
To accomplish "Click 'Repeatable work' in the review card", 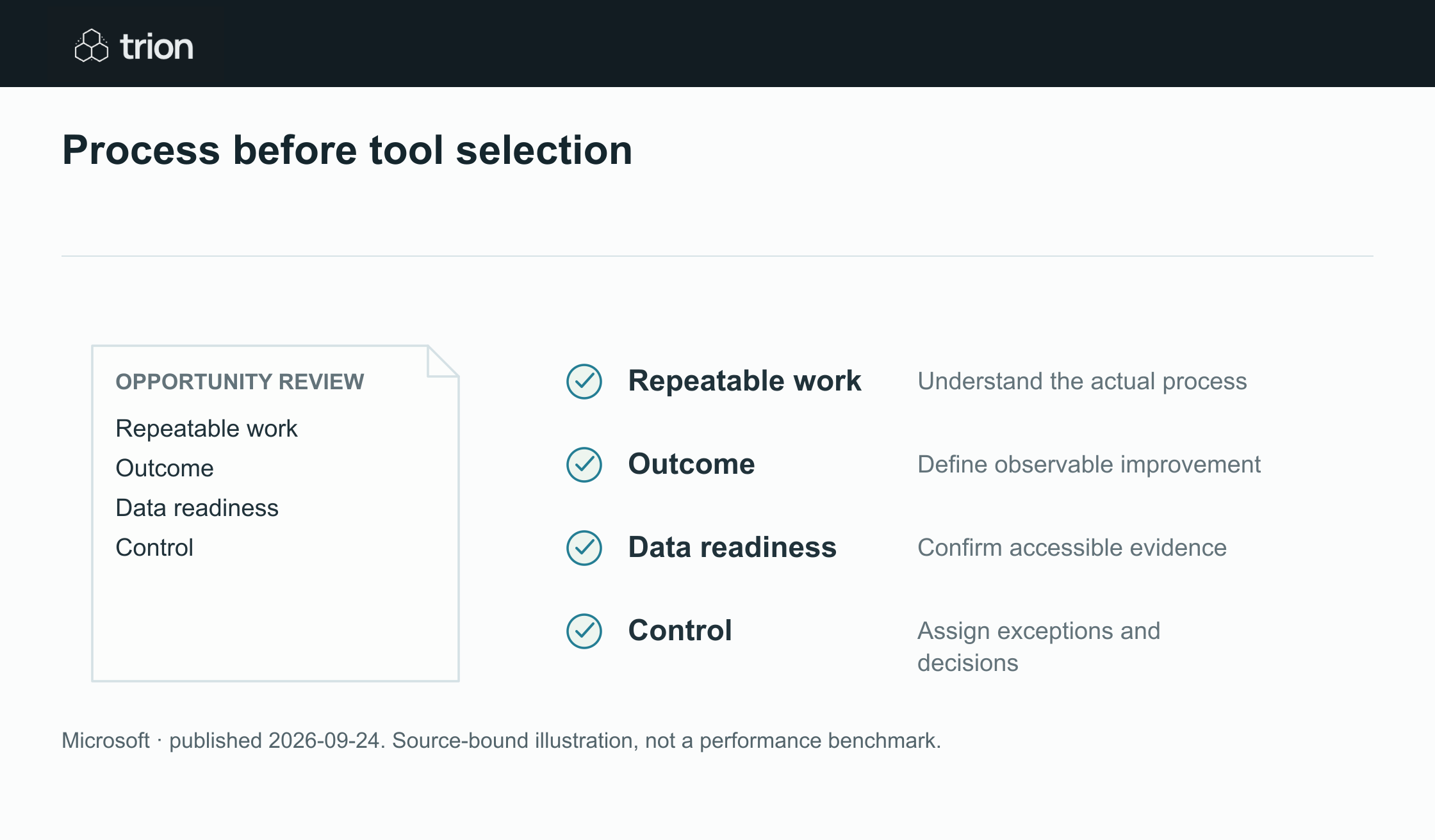I will (206, 428).
